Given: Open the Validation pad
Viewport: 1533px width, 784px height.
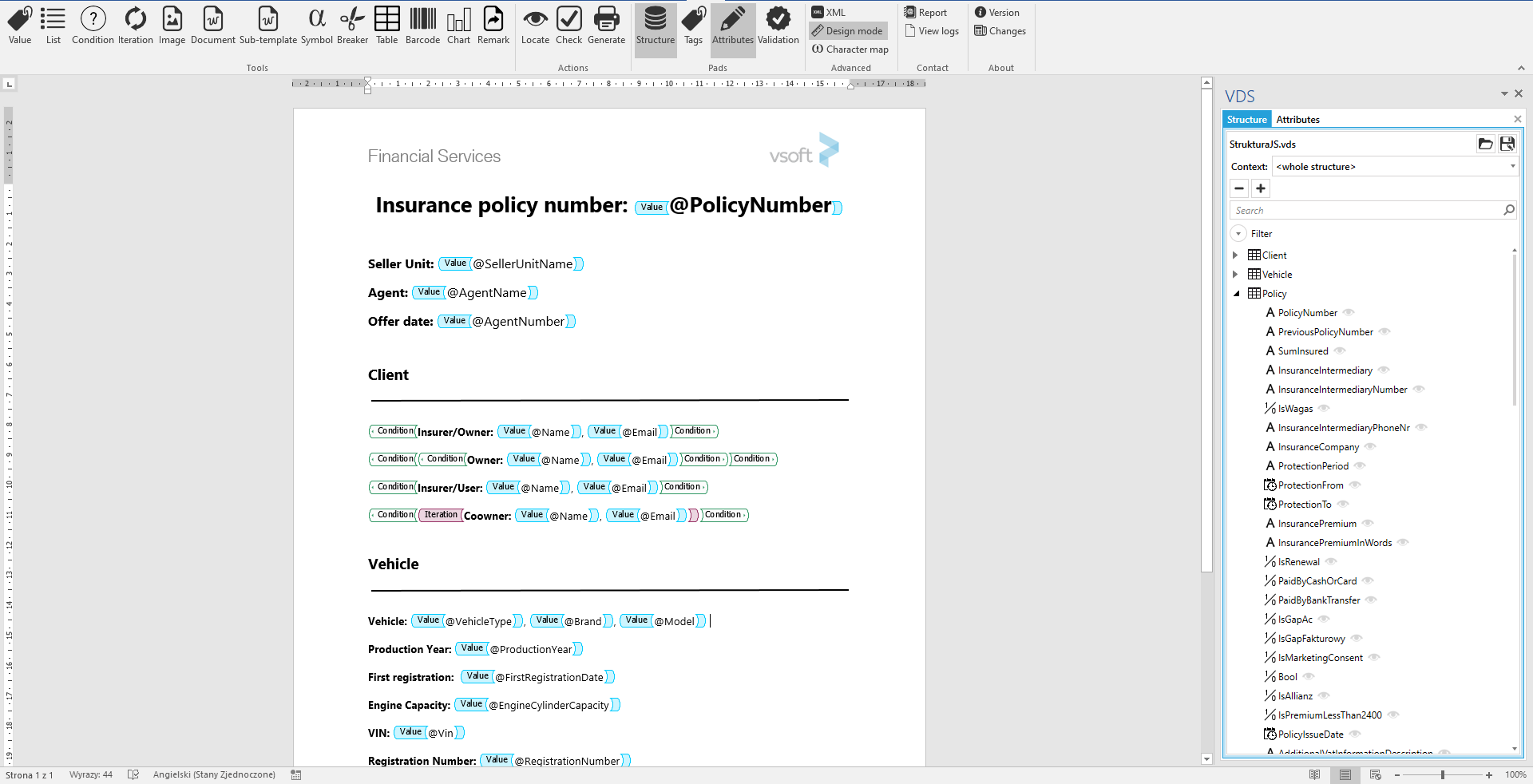Looking at the screenshot, I should tap(777, 26).
